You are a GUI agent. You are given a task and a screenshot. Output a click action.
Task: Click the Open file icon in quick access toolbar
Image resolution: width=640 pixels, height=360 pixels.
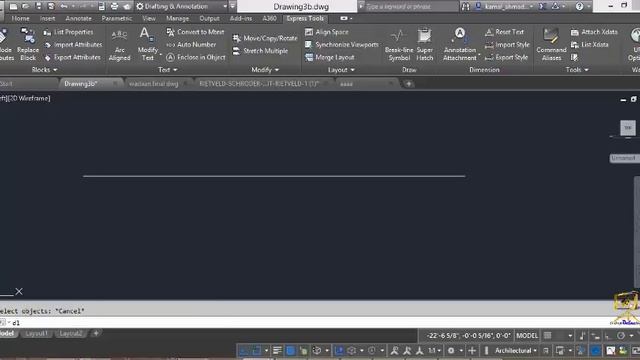click(x=25, y=6)
